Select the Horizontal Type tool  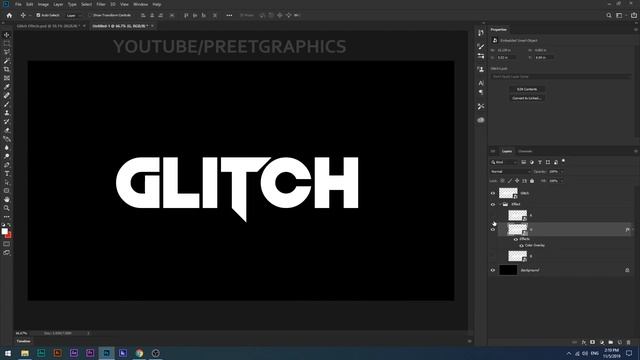point(7,173)
